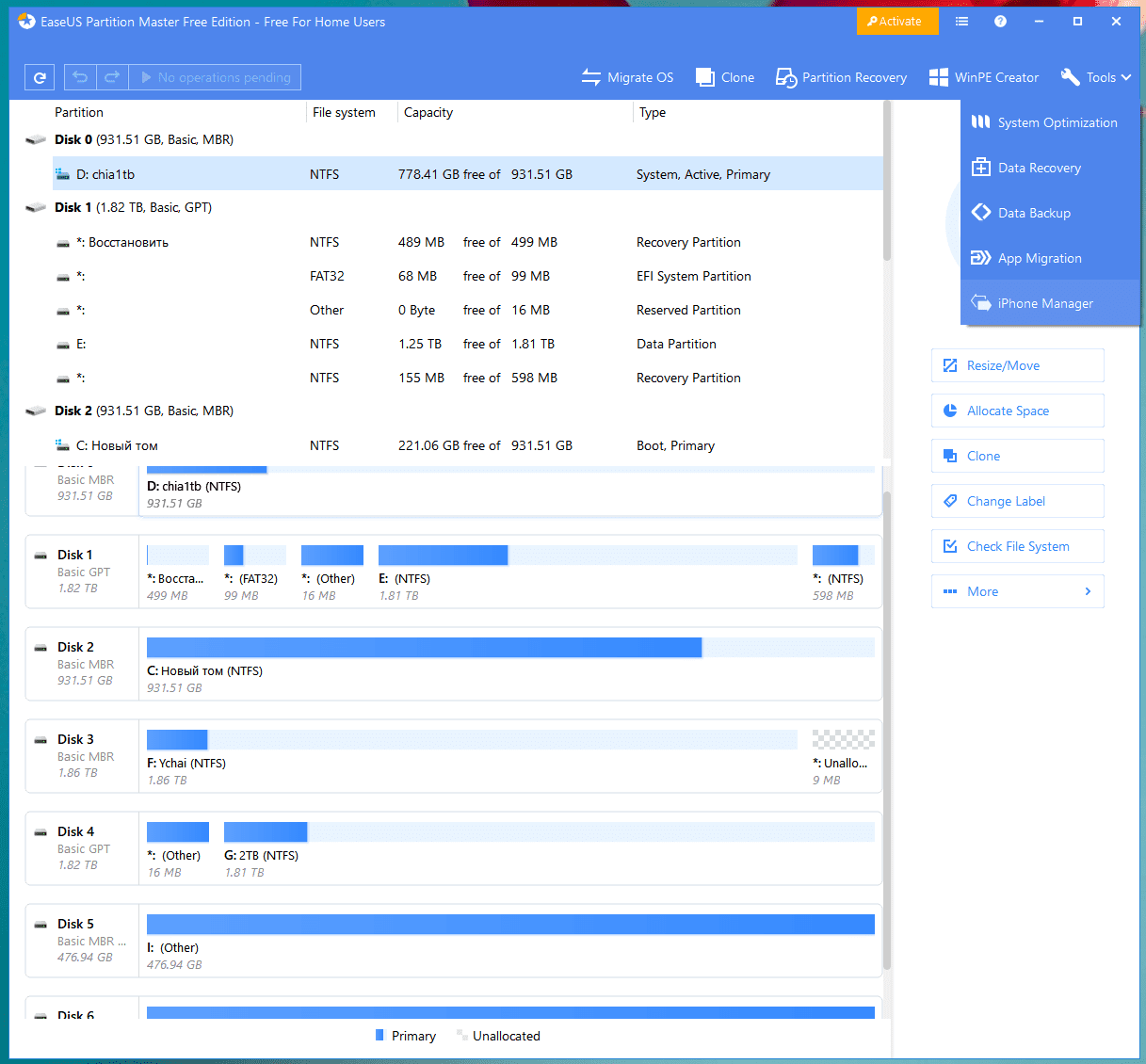The image size is (1146, 1064).
Task: Select Disk 1 NTFS 598 MB block
Action: point(843,572)
